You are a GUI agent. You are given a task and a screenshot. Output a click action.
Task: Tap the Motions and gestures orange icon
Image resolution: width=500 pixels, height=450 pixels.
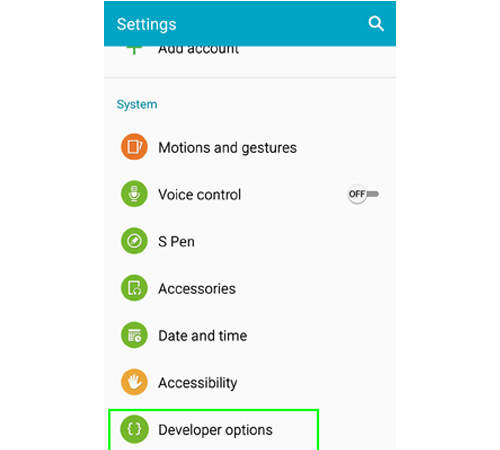(134, 147)
